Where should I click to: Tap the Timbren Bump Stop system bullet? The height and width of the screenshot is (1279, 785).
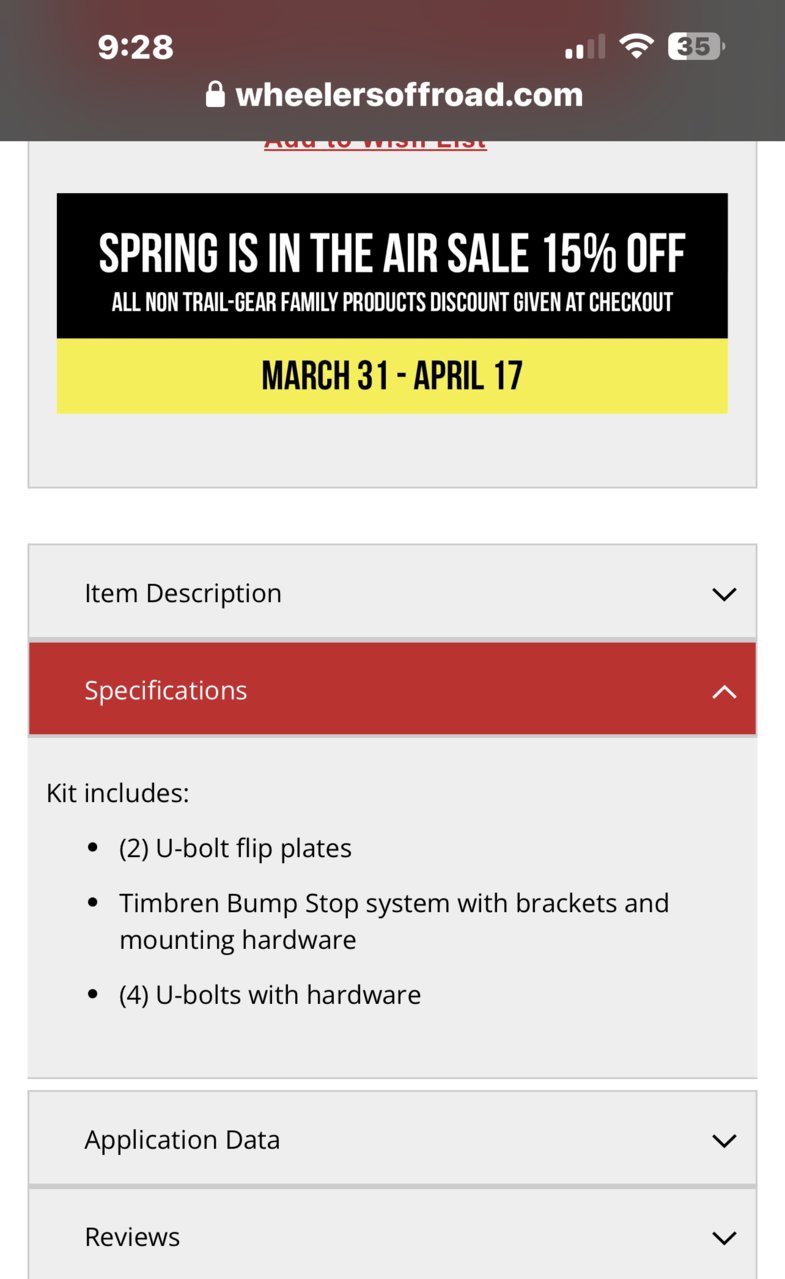[x=394, y=921]
